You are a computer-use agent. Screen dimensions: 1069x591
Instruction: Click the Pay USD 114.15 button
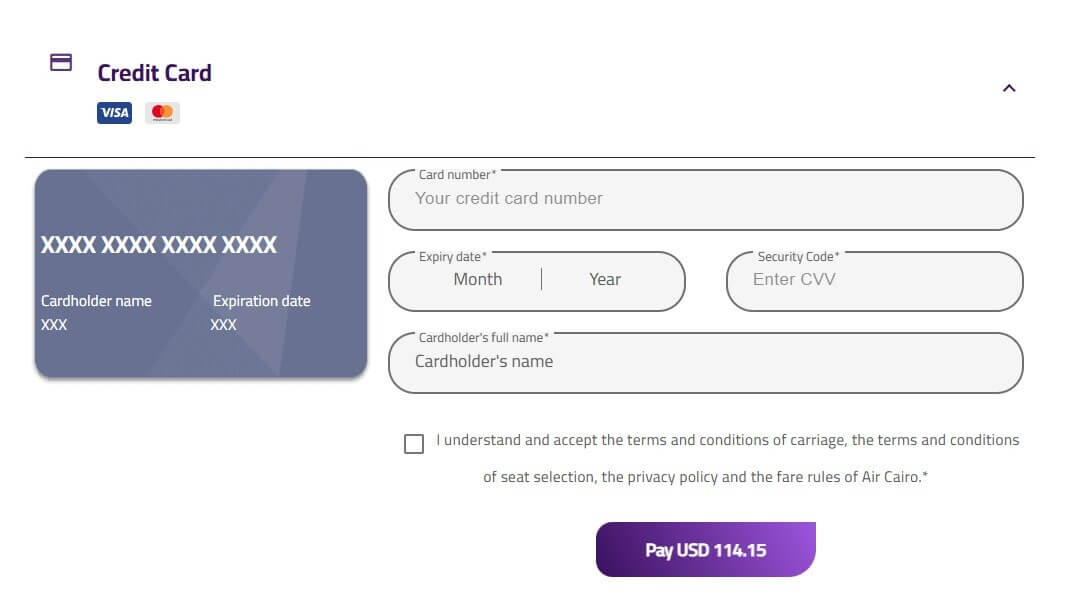706,549
